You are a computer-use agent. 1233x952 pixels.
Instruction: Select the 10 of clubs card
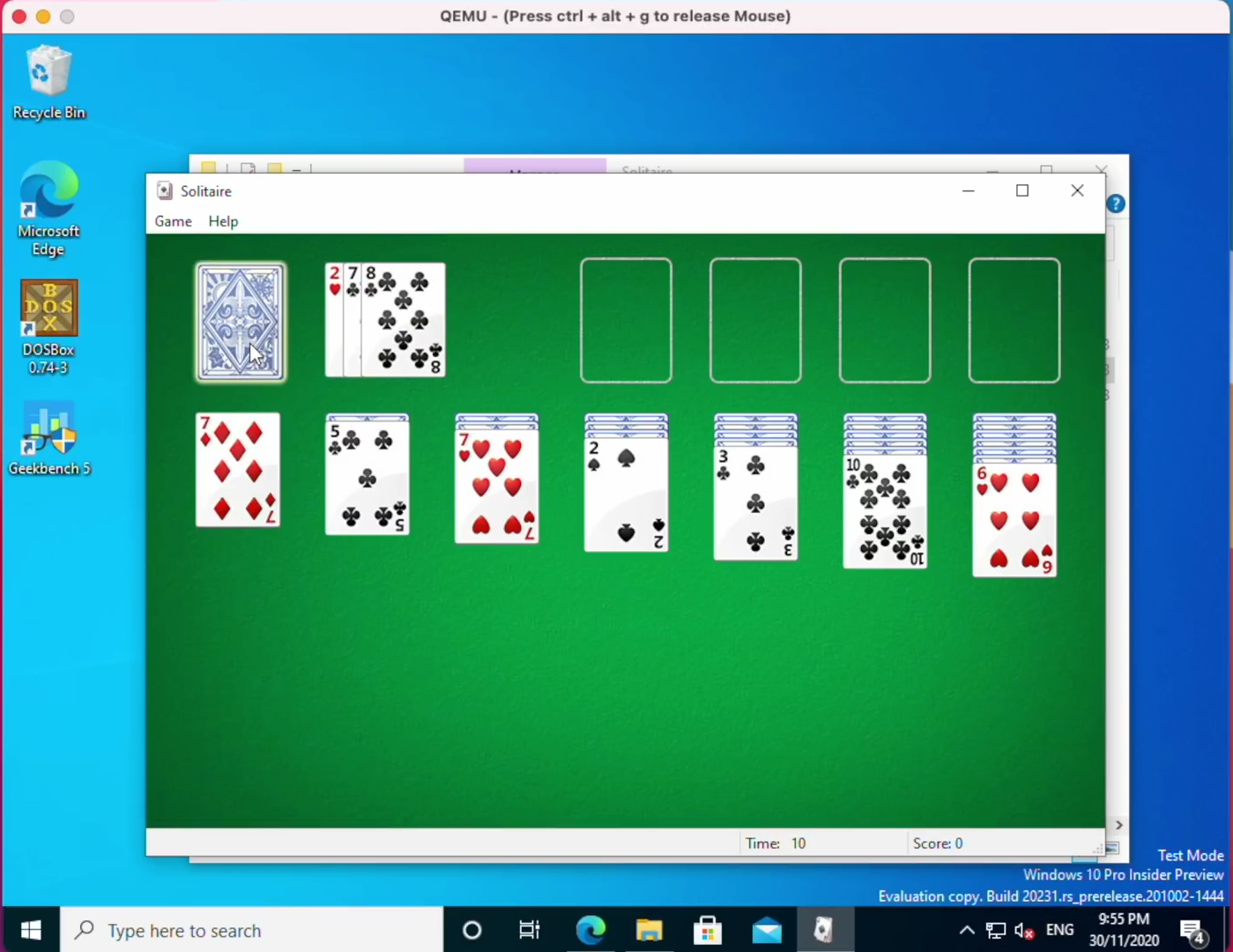coord(885,512)
